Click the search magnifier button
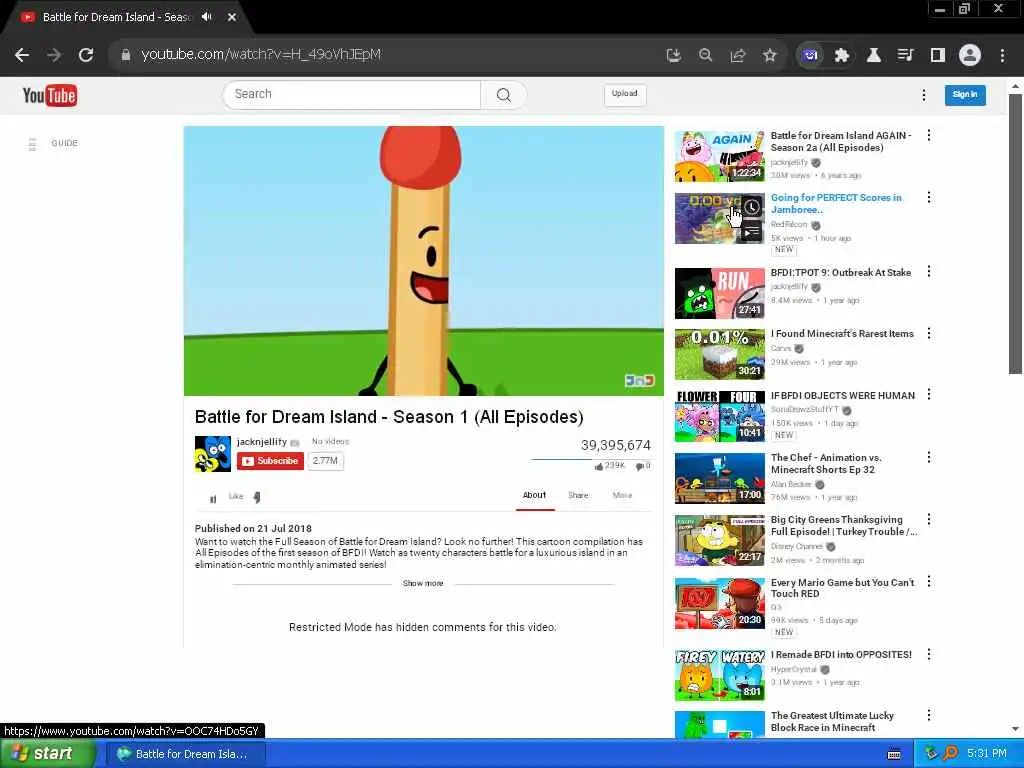This screenshot has height=768, width=1024. 504,95
